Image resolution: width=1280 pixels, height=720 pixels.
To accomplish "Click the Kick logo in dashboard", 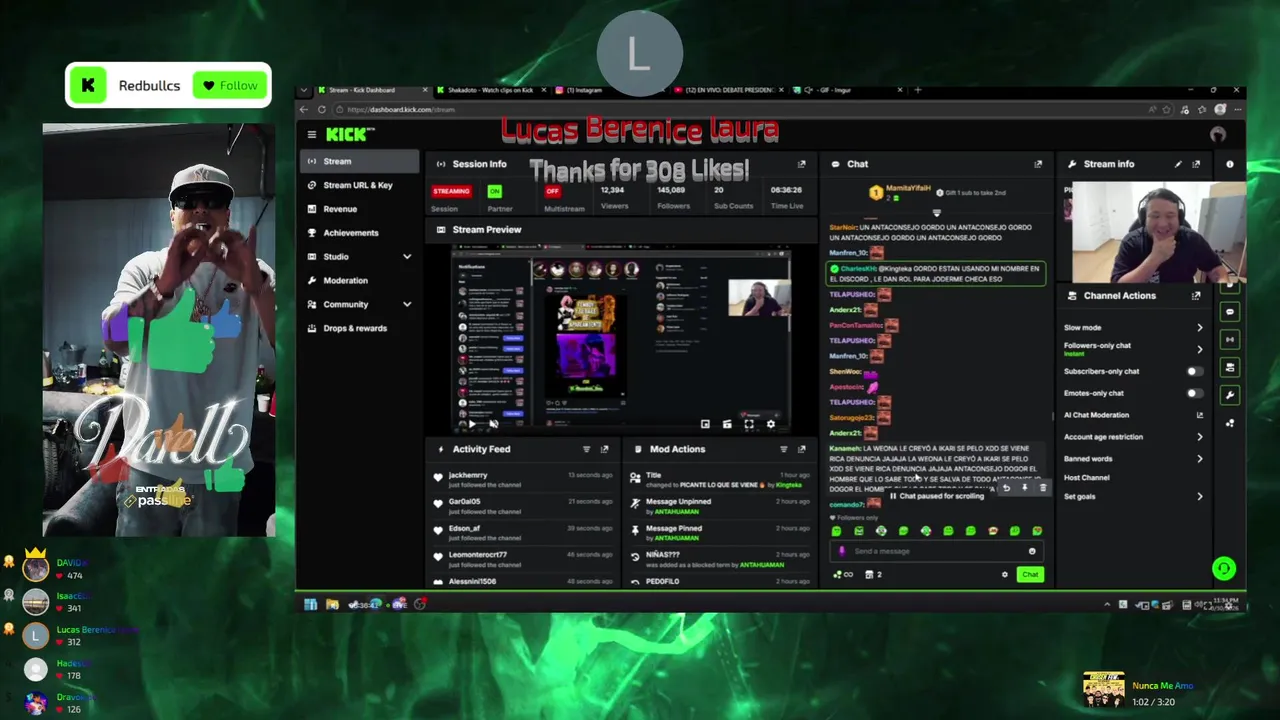I will [x=350, y=135].
